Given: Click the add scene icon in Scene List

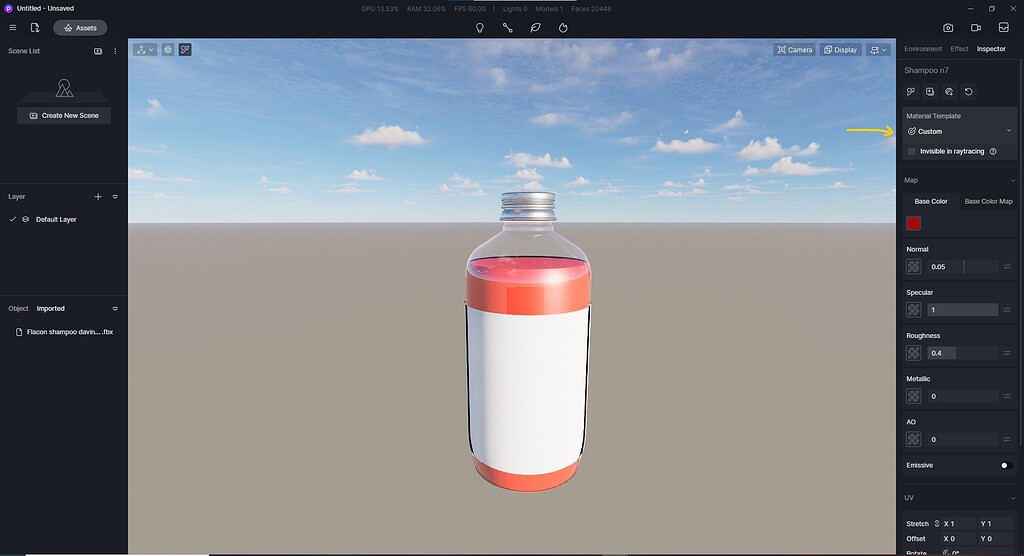Looking at the screenshot, I should point(98,51).
